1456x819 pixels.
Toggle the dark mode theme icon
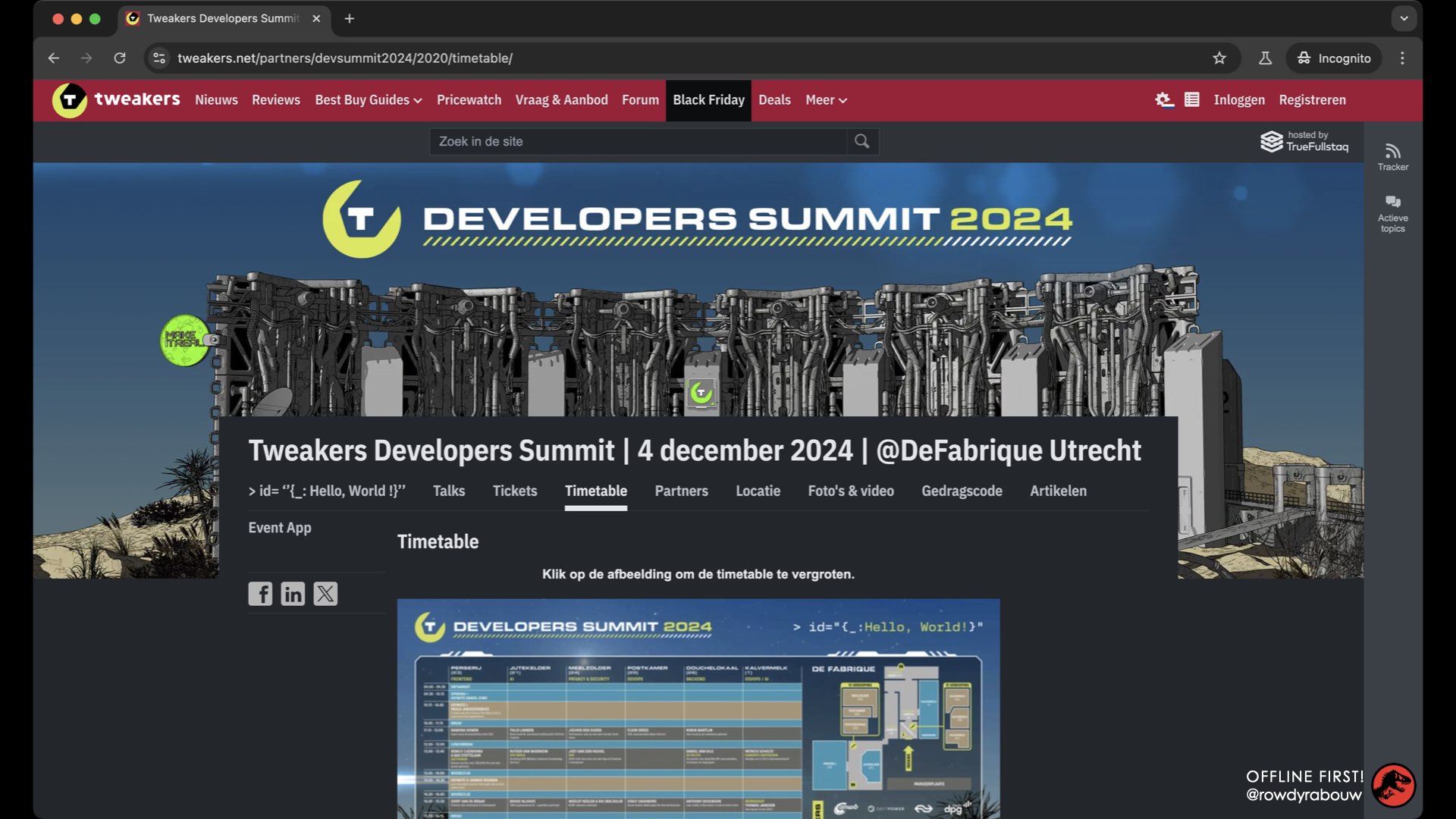pos(1163,99)
